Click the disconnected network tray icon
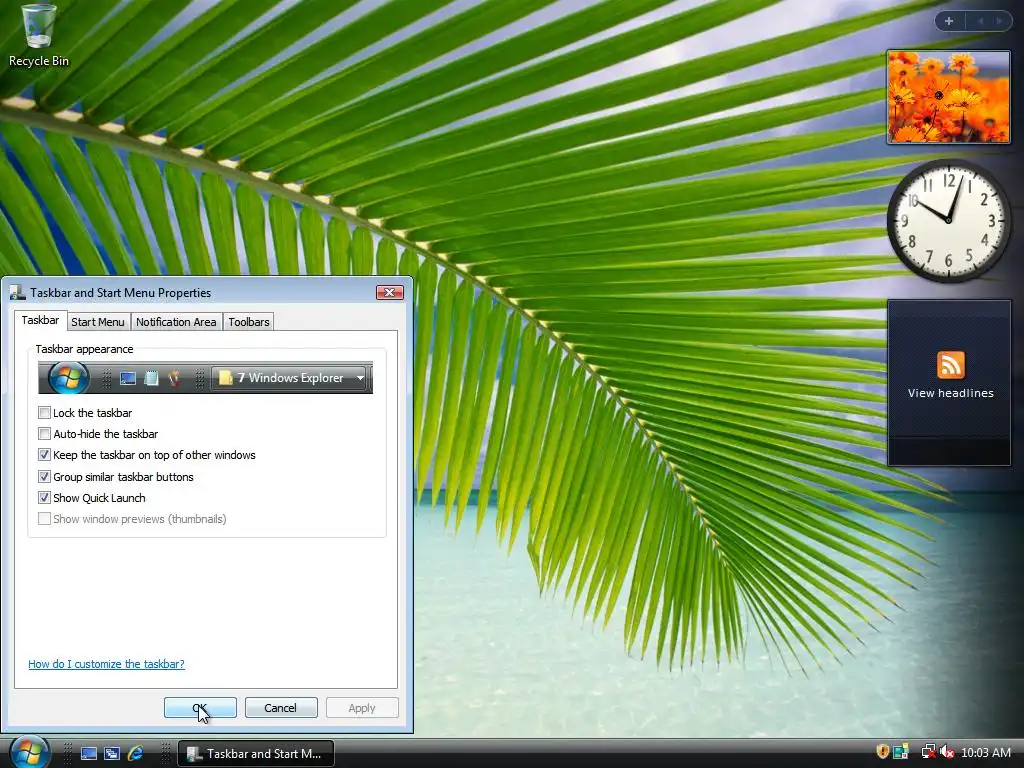Screen dimensions: 1024x768 click(927, 753)
